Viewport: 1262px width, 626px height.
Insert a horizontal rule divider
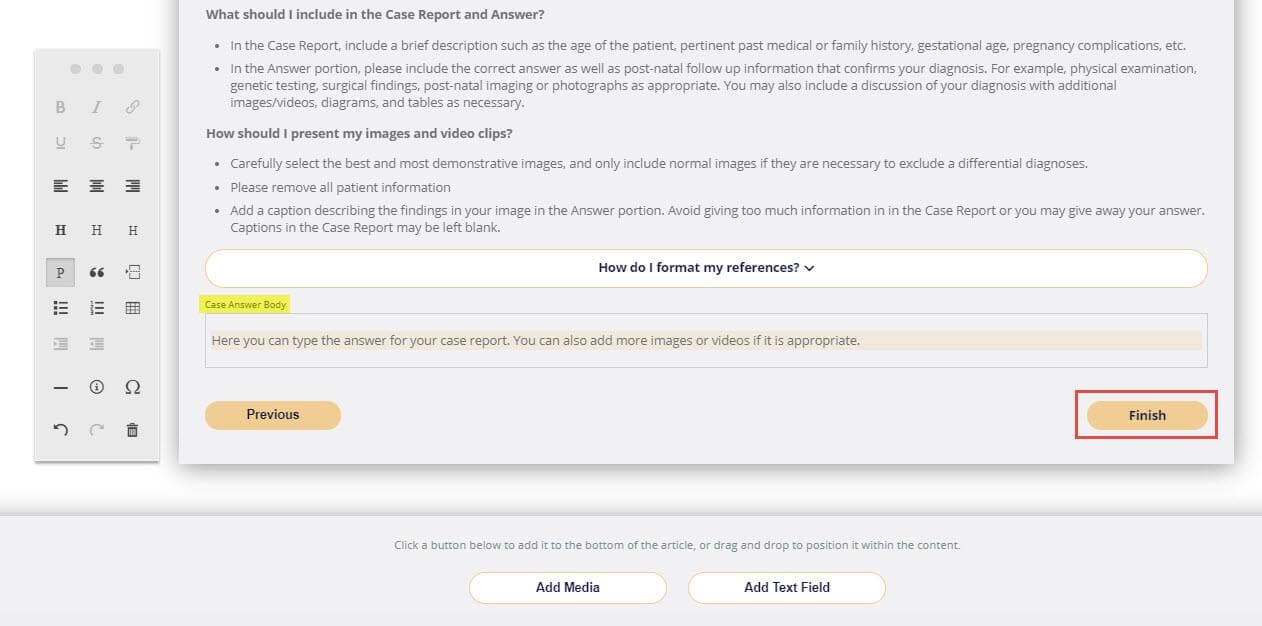60,387
